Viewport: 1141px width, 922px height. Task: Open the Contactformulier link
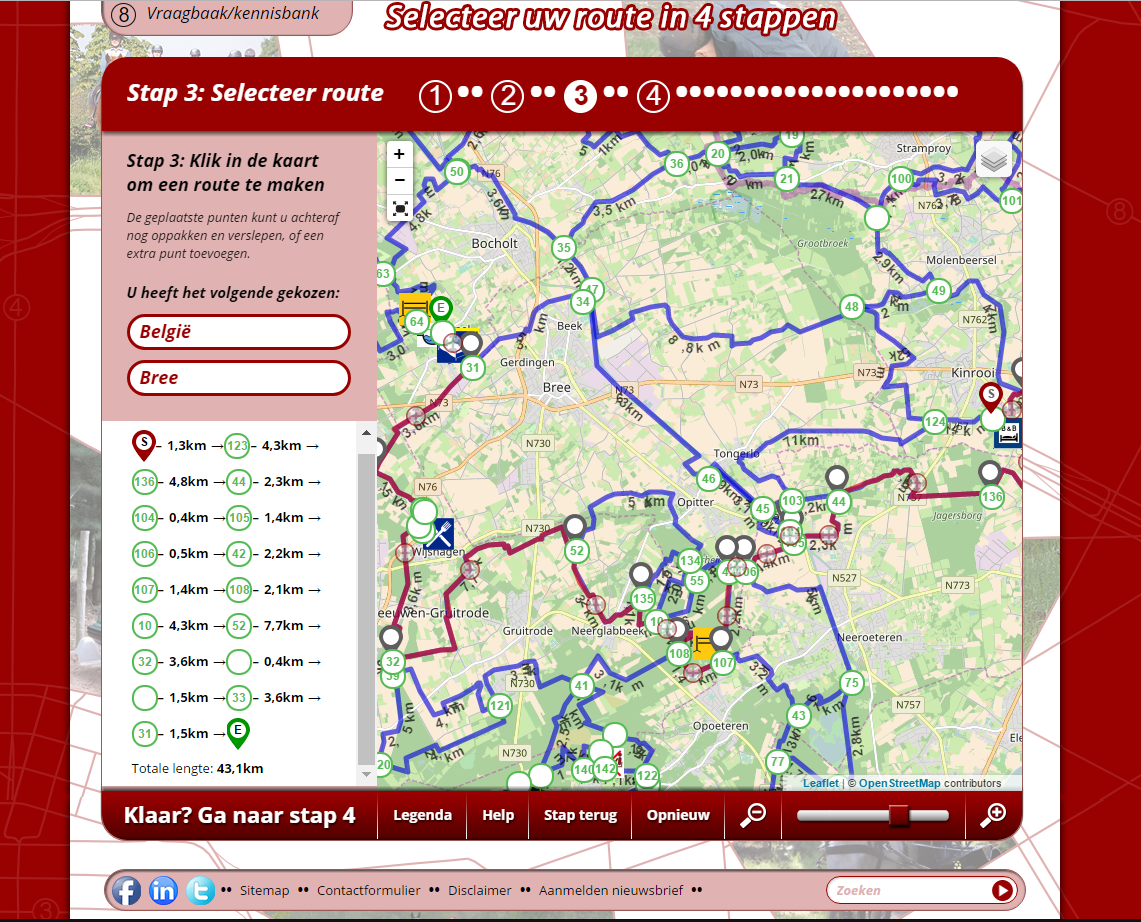[x=369, y=890]
